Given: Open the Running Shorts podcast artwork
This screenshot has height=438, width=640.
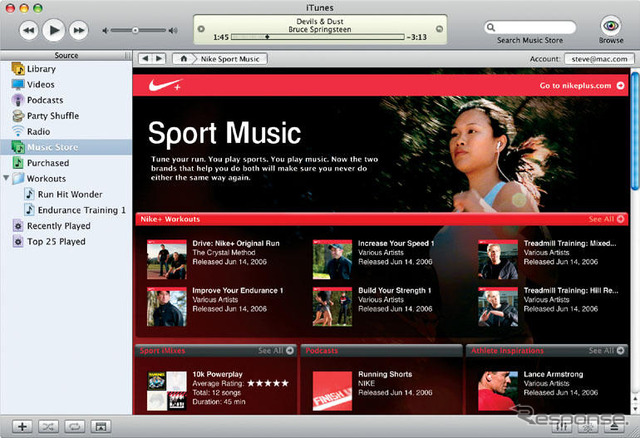Looking at the screenshot, I should (x=332, y=391).
